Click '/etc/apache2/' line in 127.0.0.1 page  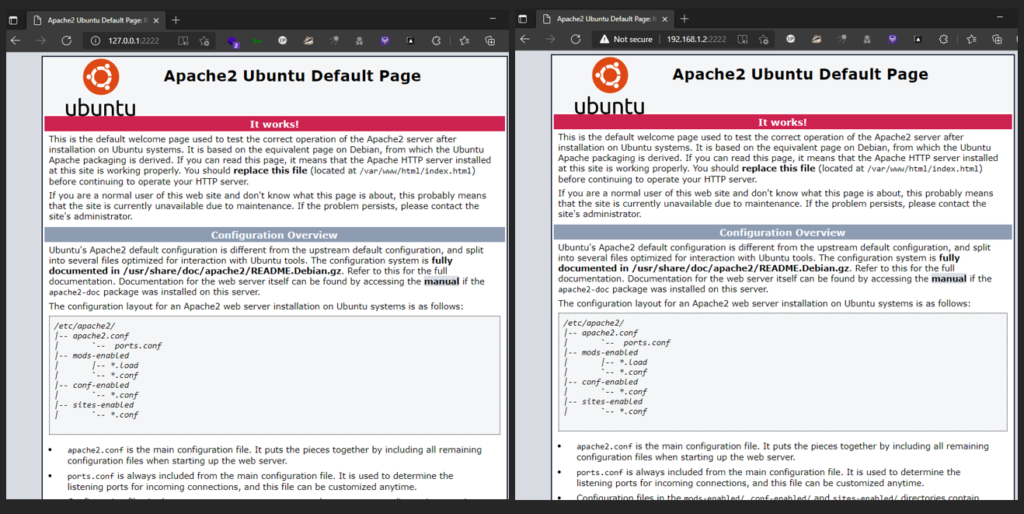pyautogui.click(x=84, y=326)
